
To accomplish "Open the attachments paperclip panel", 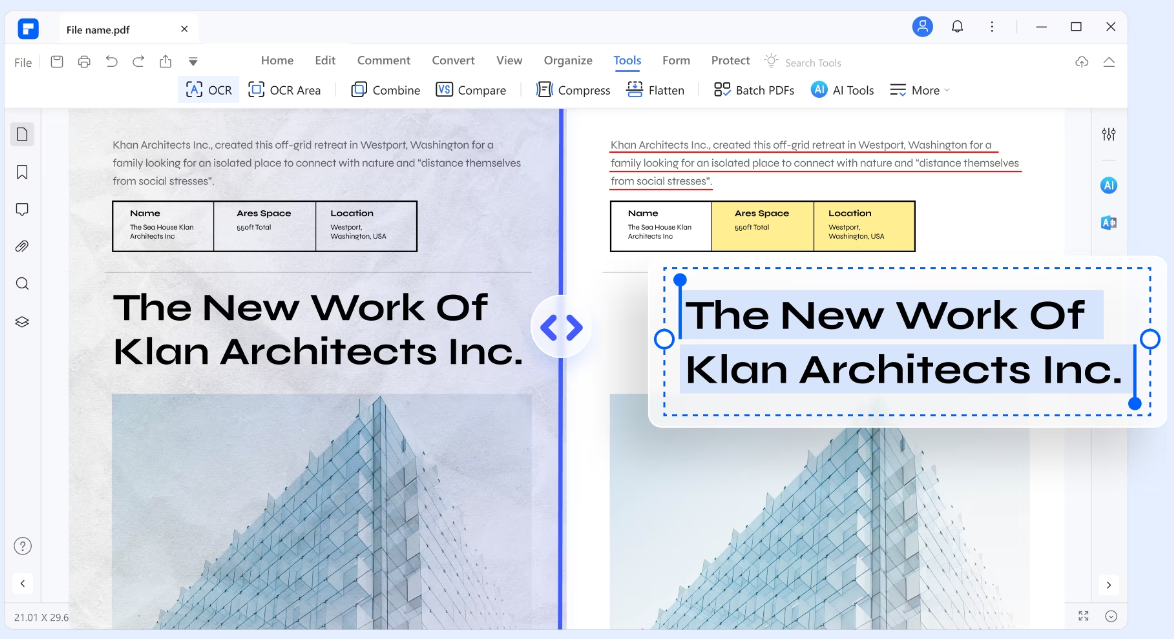I will (x=22, y=246).
